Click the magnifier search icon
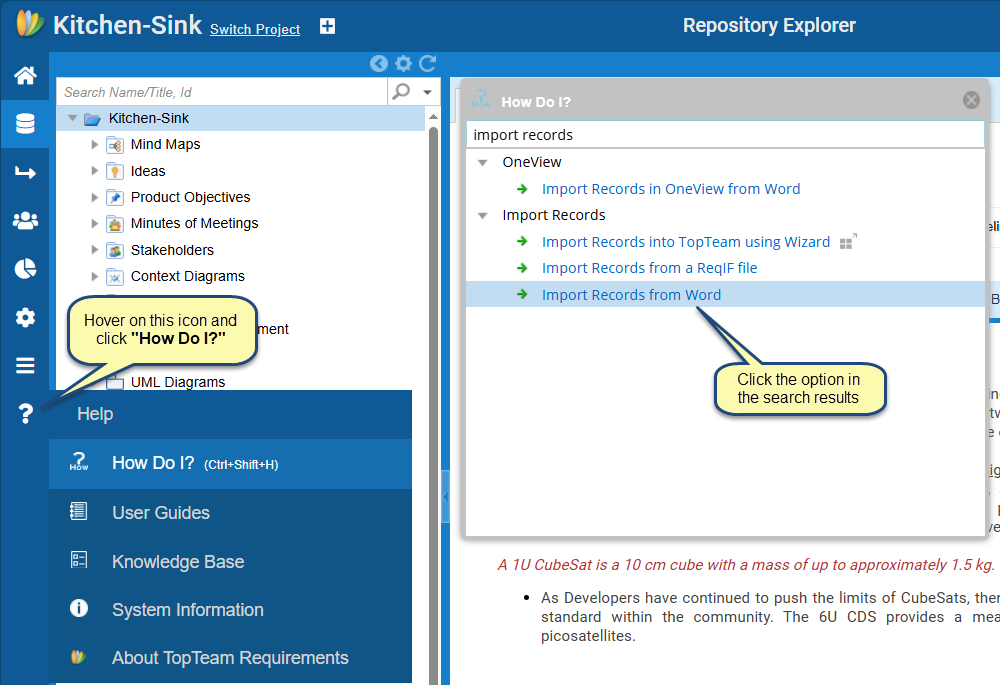The height and width of the screenshot is (685, 1000). click(x=401, y=91)
